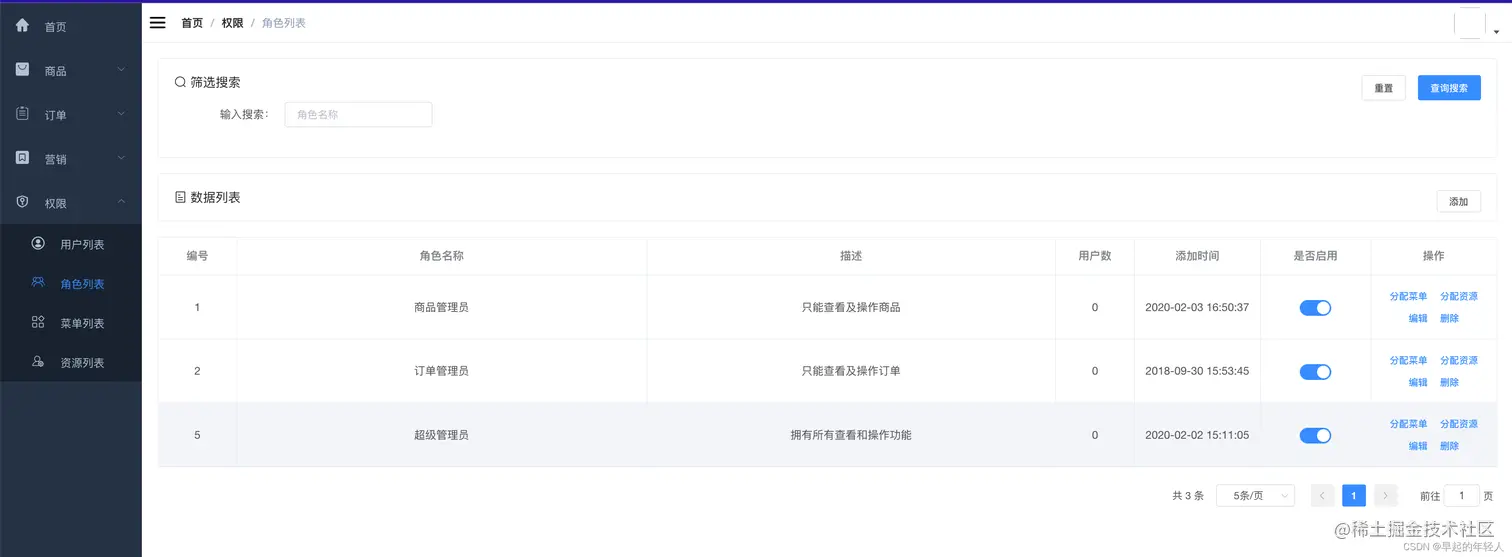Click the list icon beside 数据列表
The height and width of the screenshot is (557, 1512).
pyautogui.click(x=180, y=197)
